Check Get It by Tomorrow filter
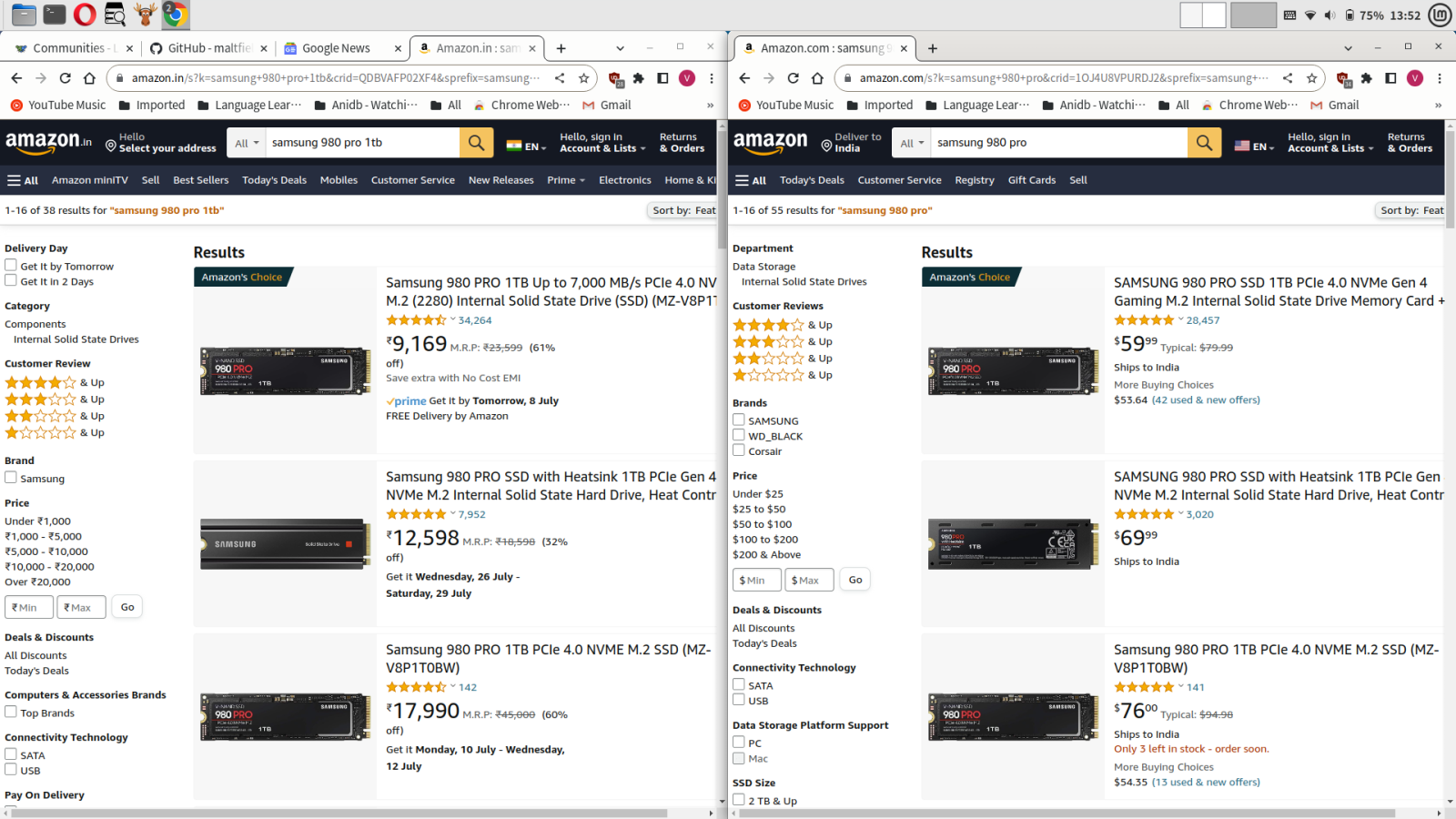1456x819 pixels. (11, 266)
